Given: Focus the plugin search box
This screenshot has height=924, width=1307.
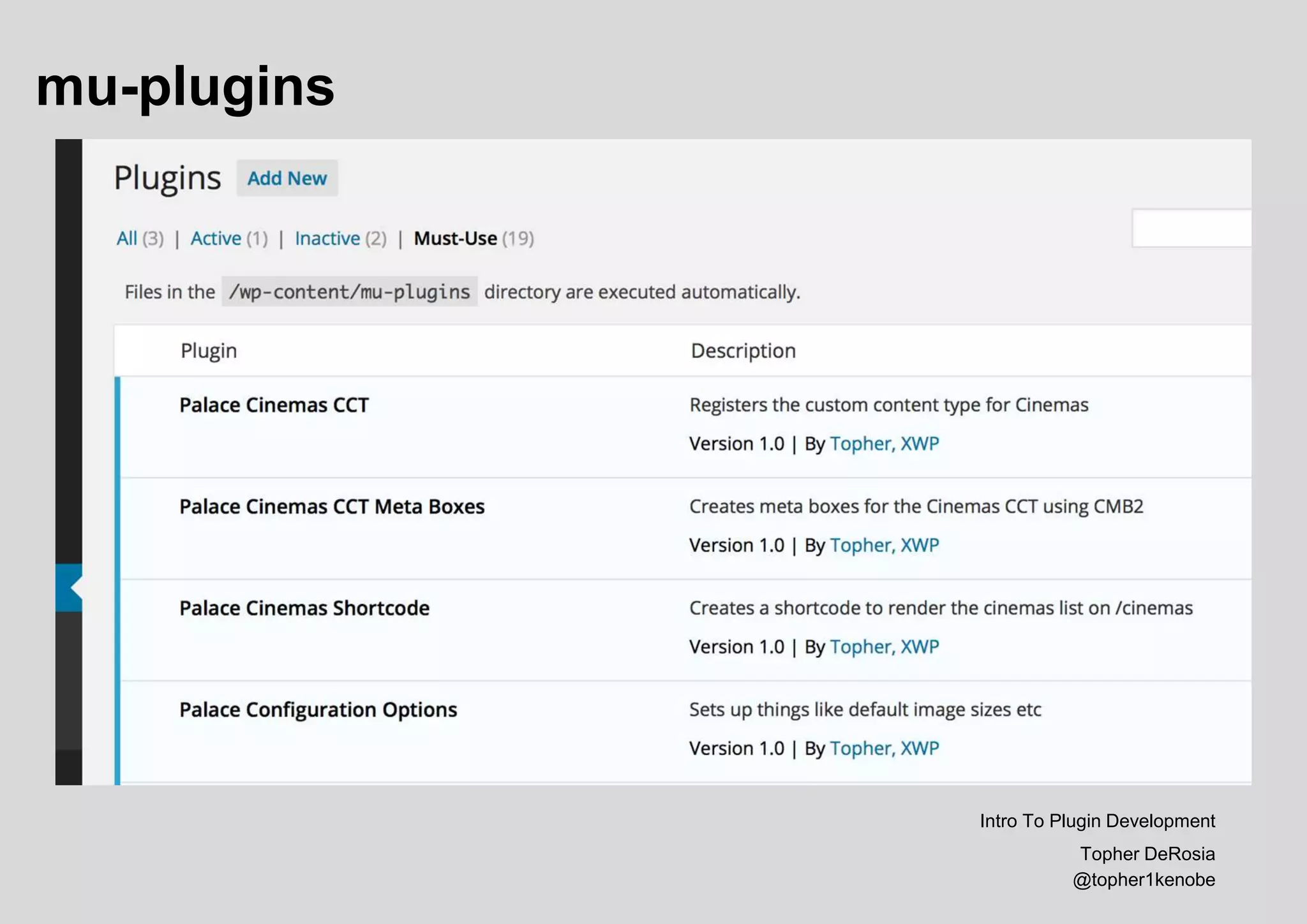Looking at the screenshot, I should tap(1191, 228).
